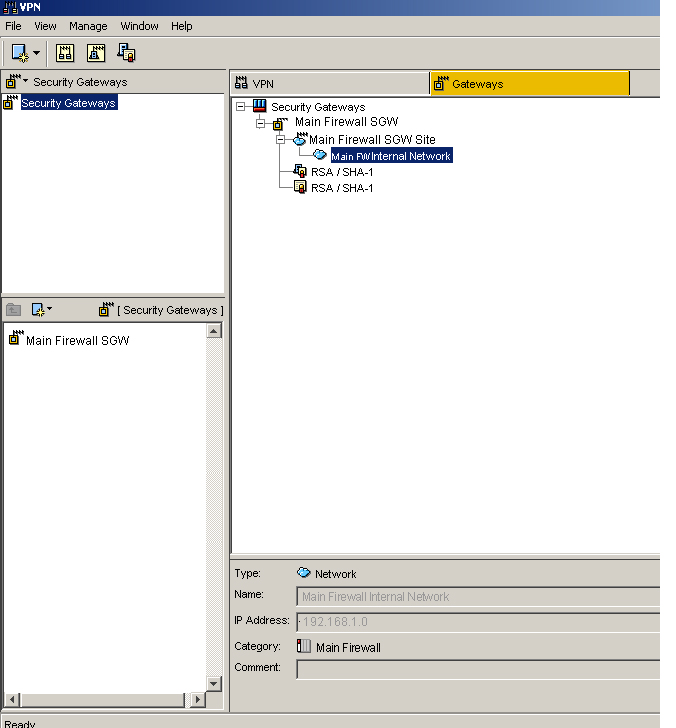Click the New object toolbar icon
This screenshot has width=676, height=728.
(x=20, y=52)
